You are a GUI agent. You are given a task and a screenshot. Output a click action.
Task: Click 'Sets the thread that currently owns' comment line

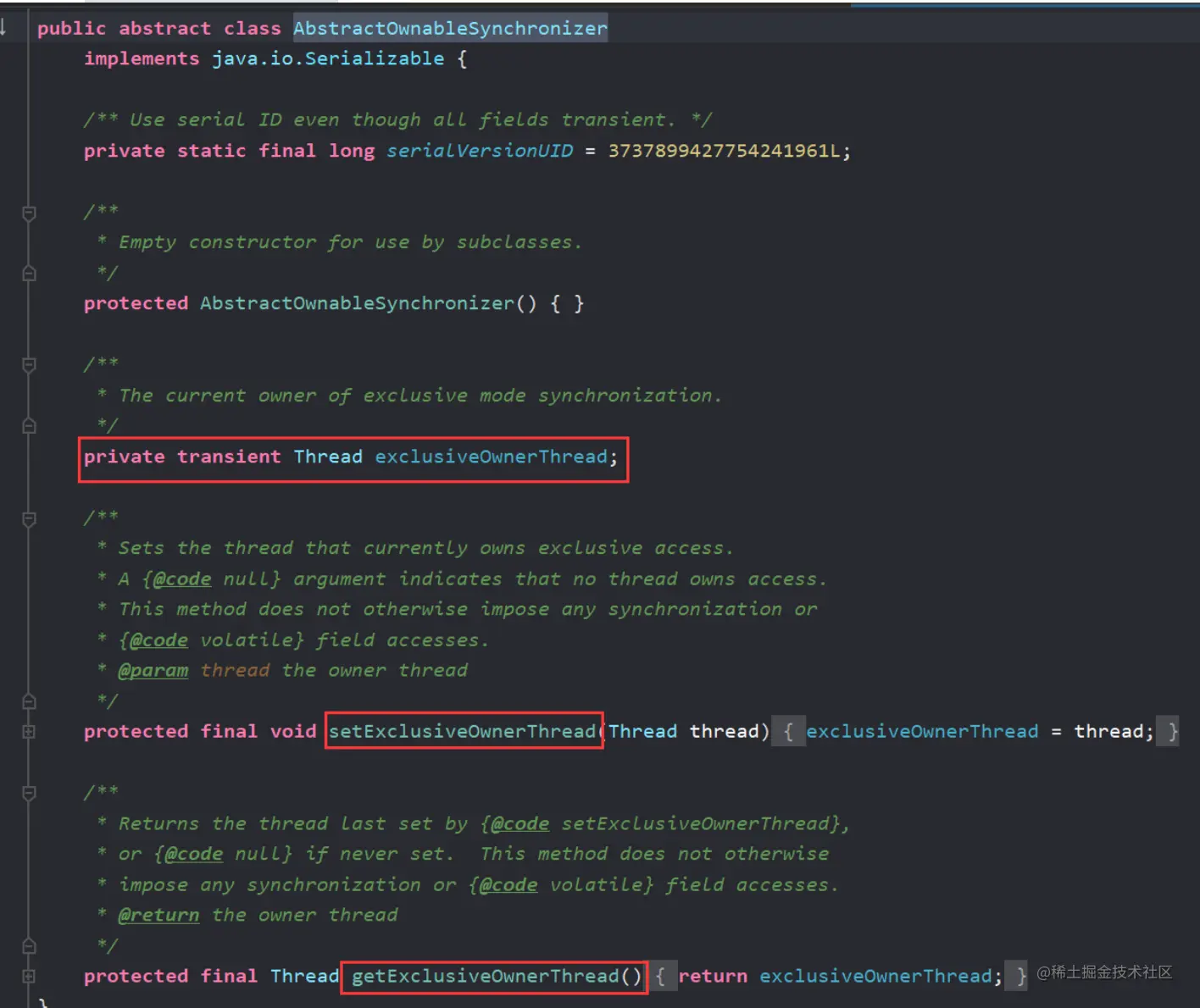pos(414,548)
